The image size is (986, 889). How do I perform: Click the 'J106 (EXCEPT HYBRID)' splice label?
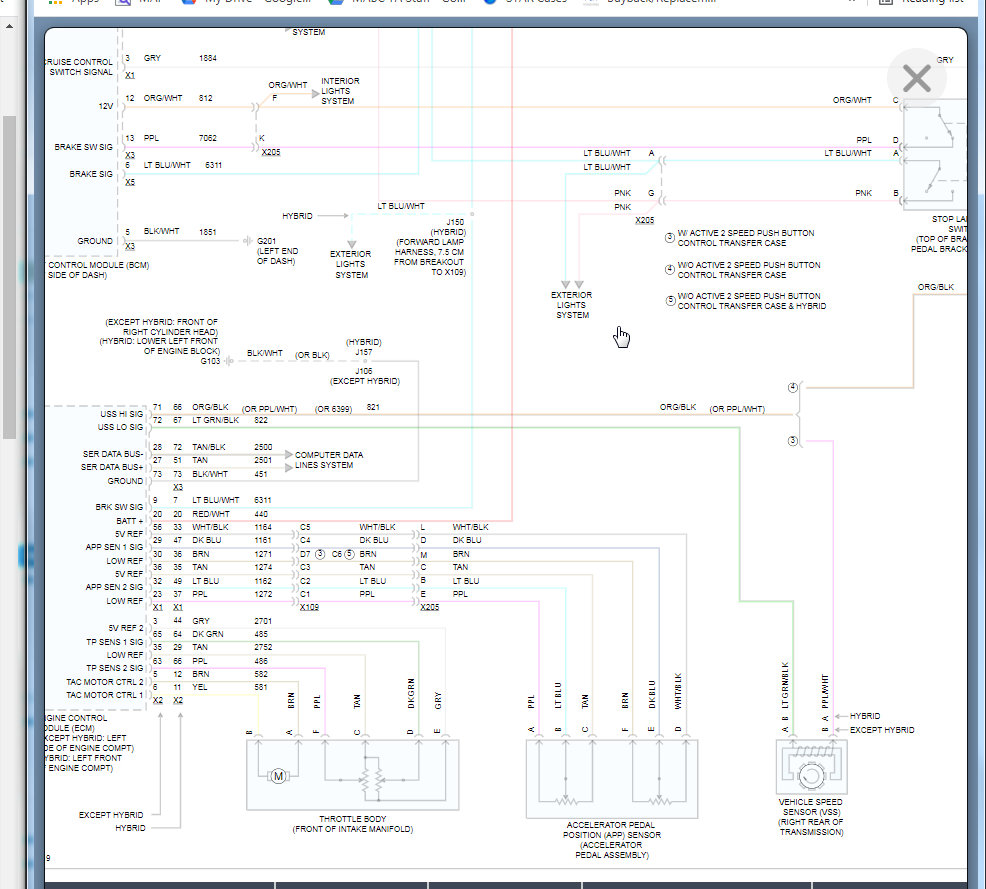(x=365, y=376)
